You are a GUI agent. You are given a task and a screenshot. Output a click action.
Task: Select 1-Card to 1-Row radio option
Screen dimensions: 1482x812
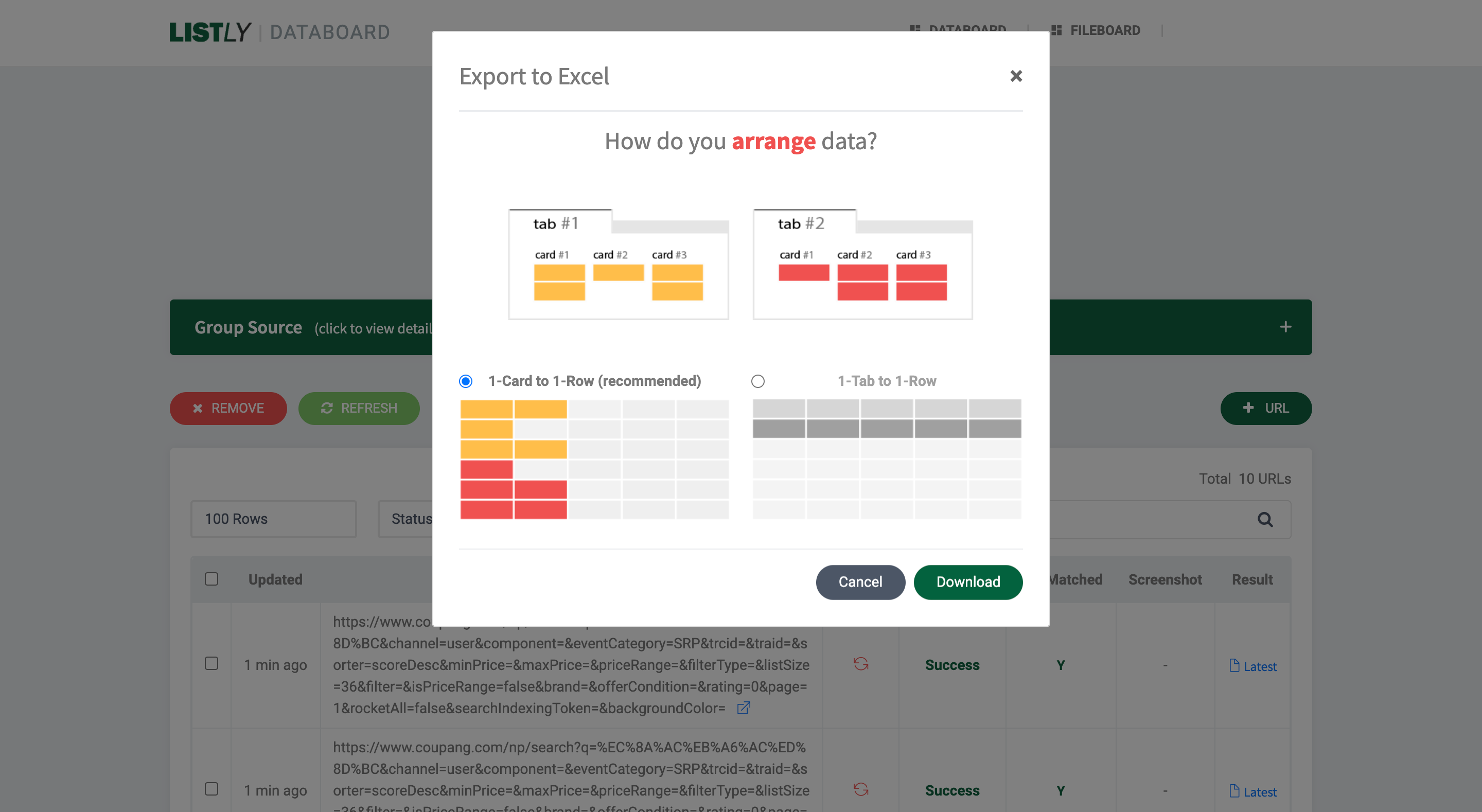click(465, 381)
